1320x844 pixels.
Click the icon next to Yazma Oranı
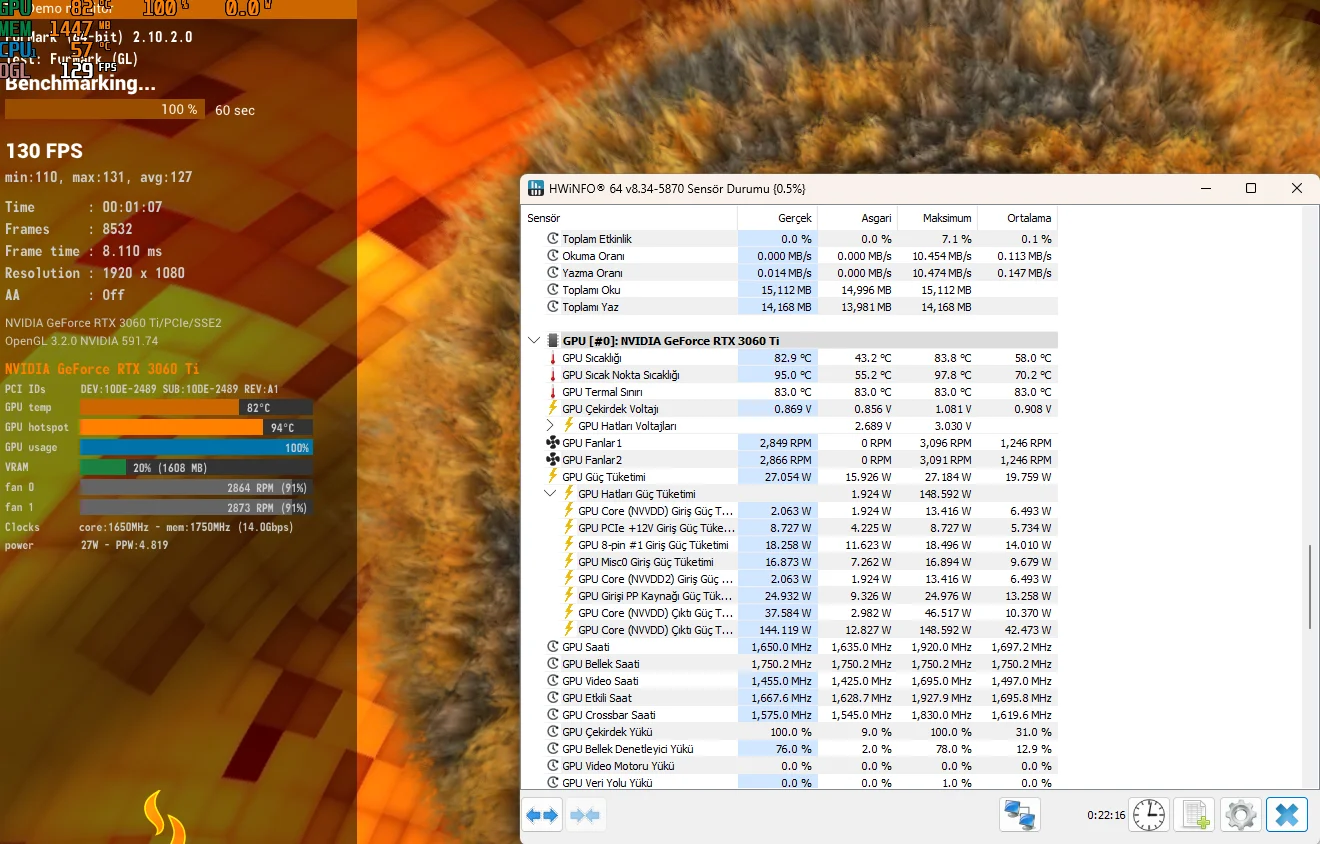[x=553, y=273]
